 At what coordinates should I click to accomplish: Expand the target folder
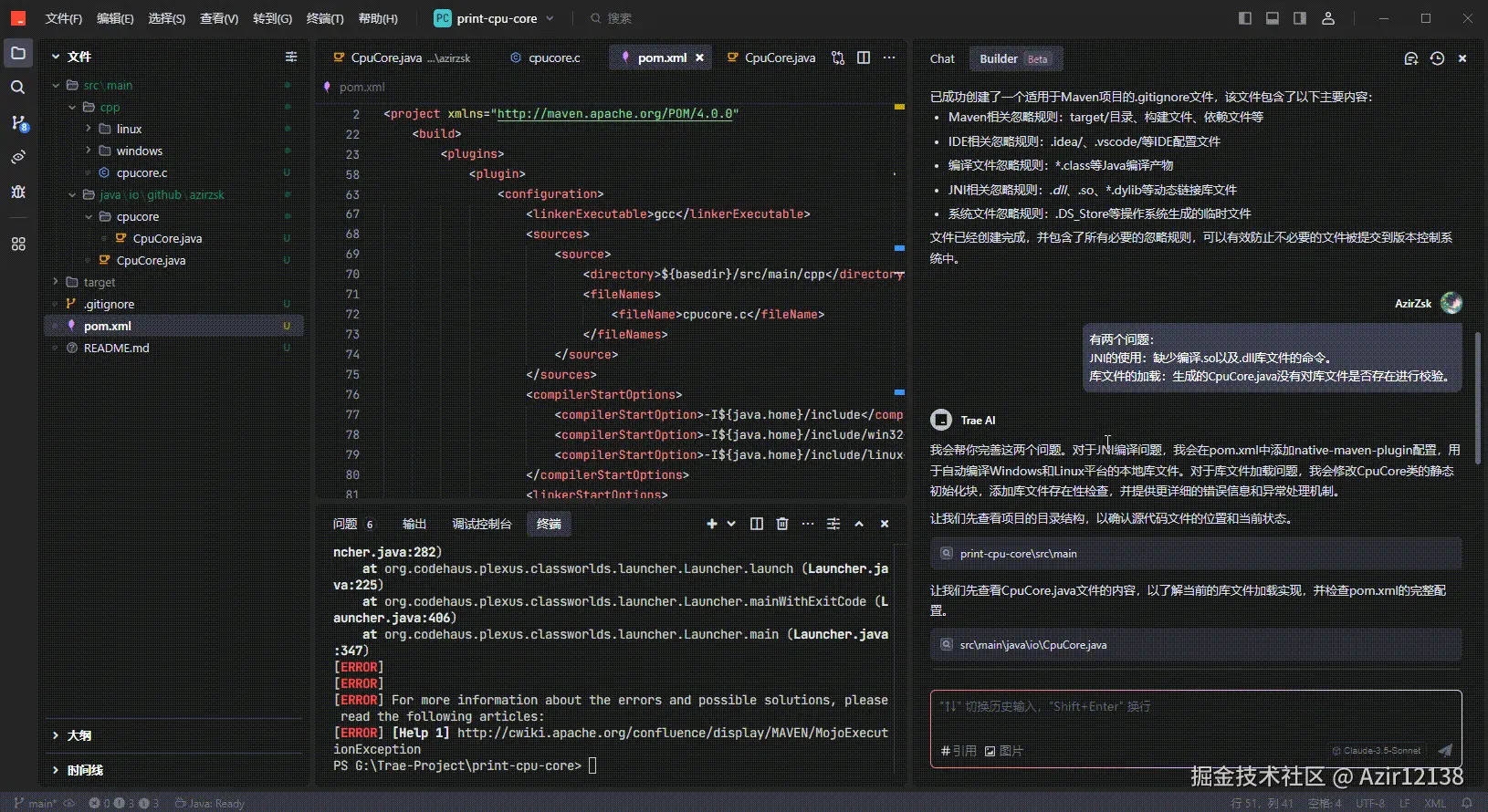(x=57, y=282)
